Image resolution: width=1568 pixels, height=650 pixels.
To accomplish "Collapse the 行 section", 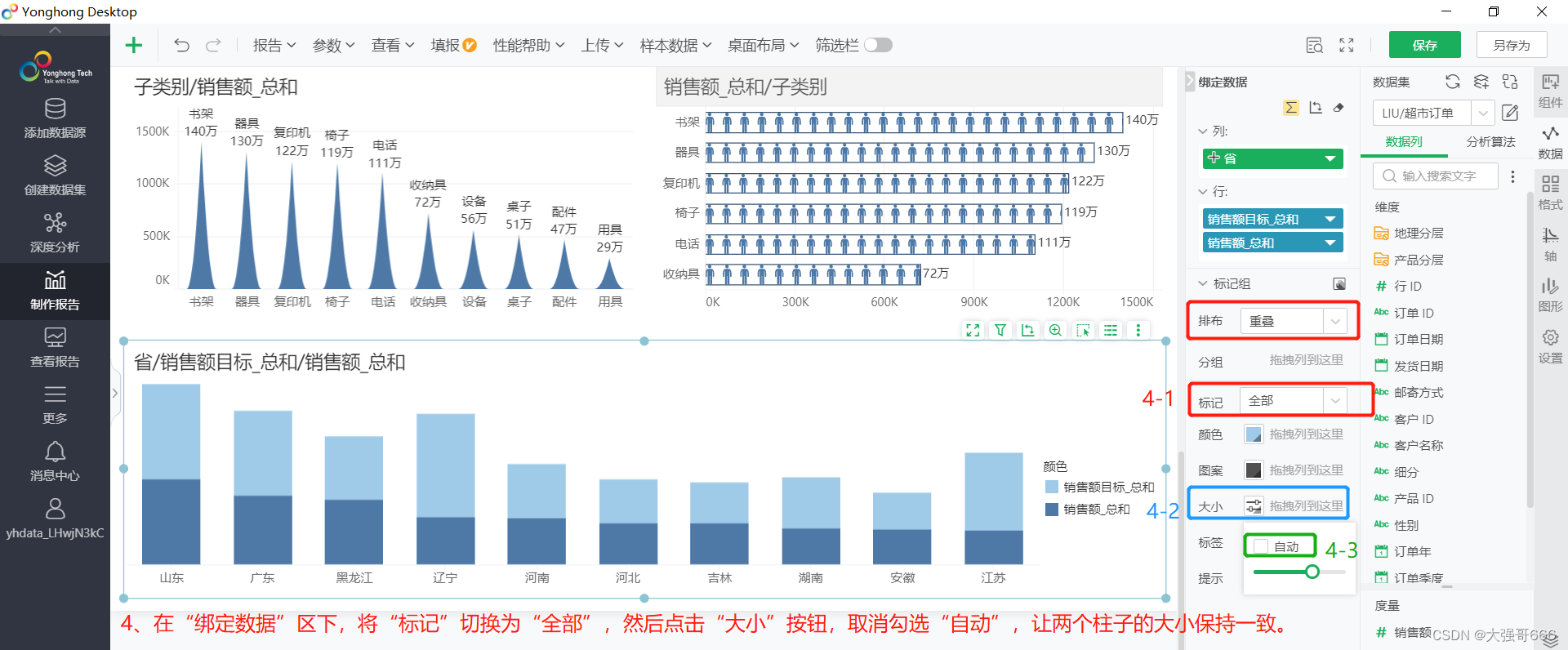I will pos(1203,191).
